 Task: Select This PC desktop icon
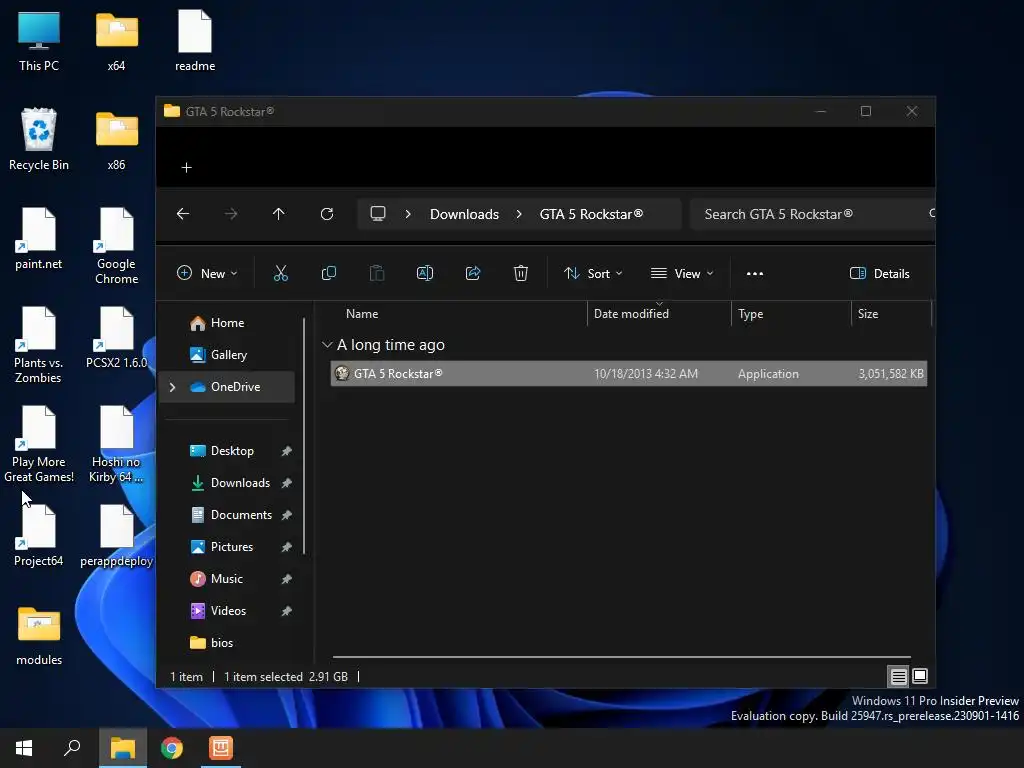39,42
